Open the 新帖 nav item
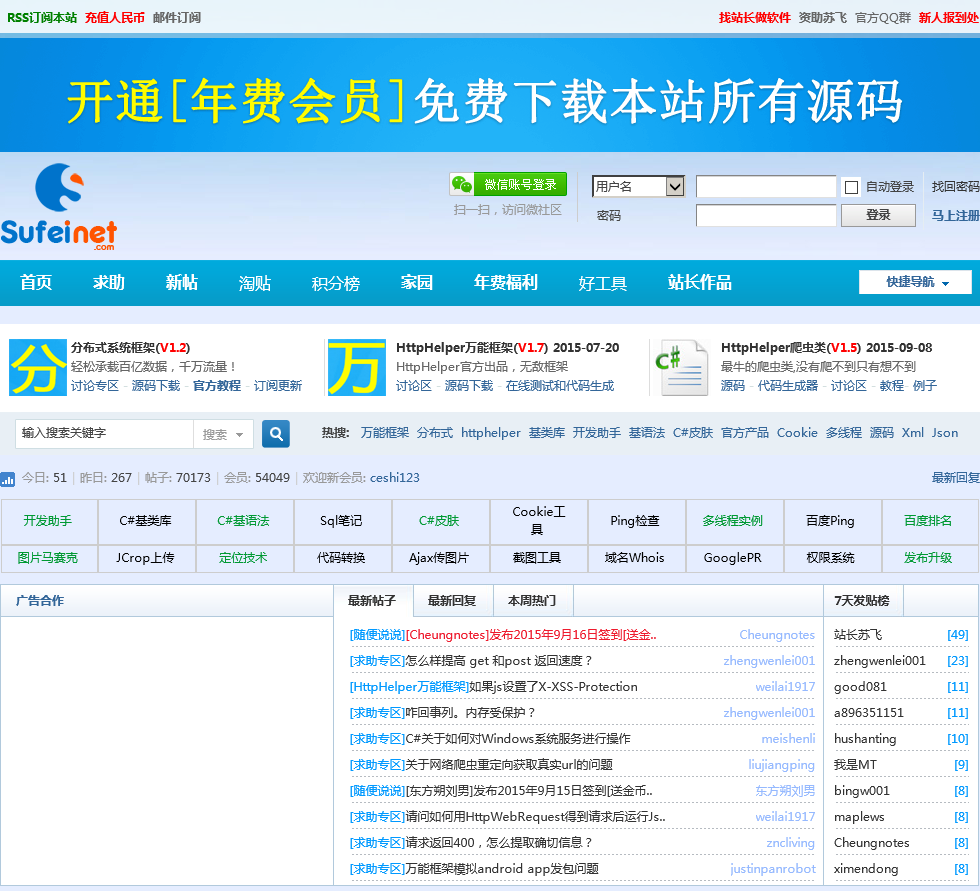 click(182, 282)
